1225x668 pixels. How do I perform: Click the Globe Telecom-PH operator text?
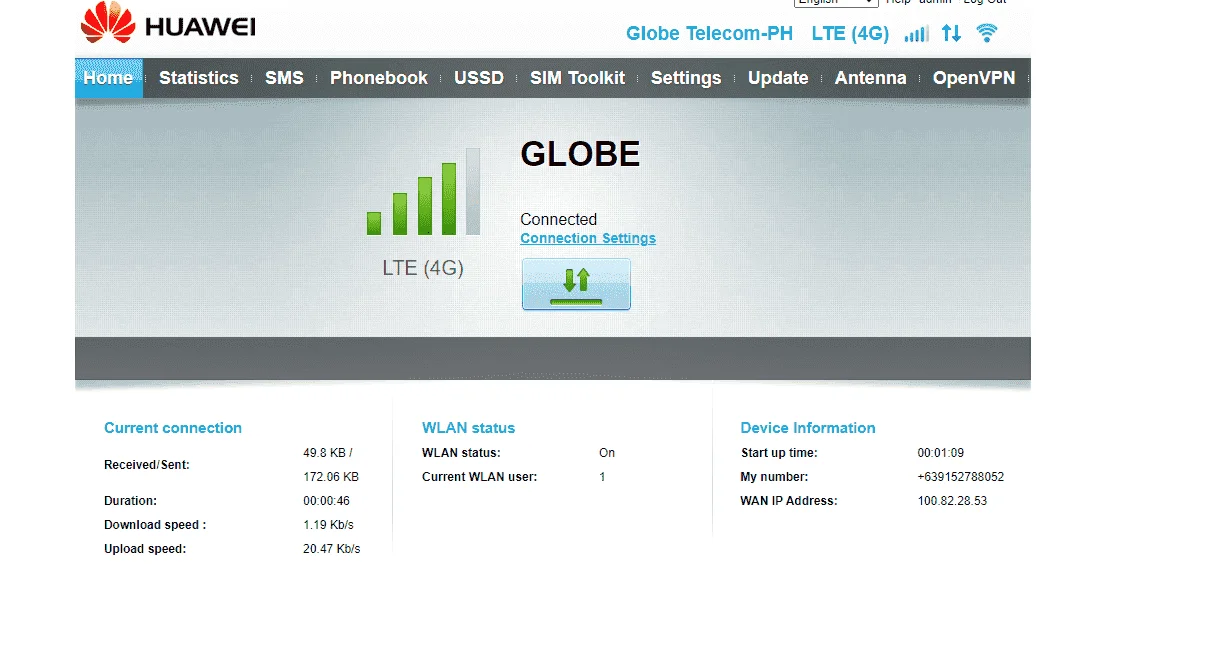[710, 33]
